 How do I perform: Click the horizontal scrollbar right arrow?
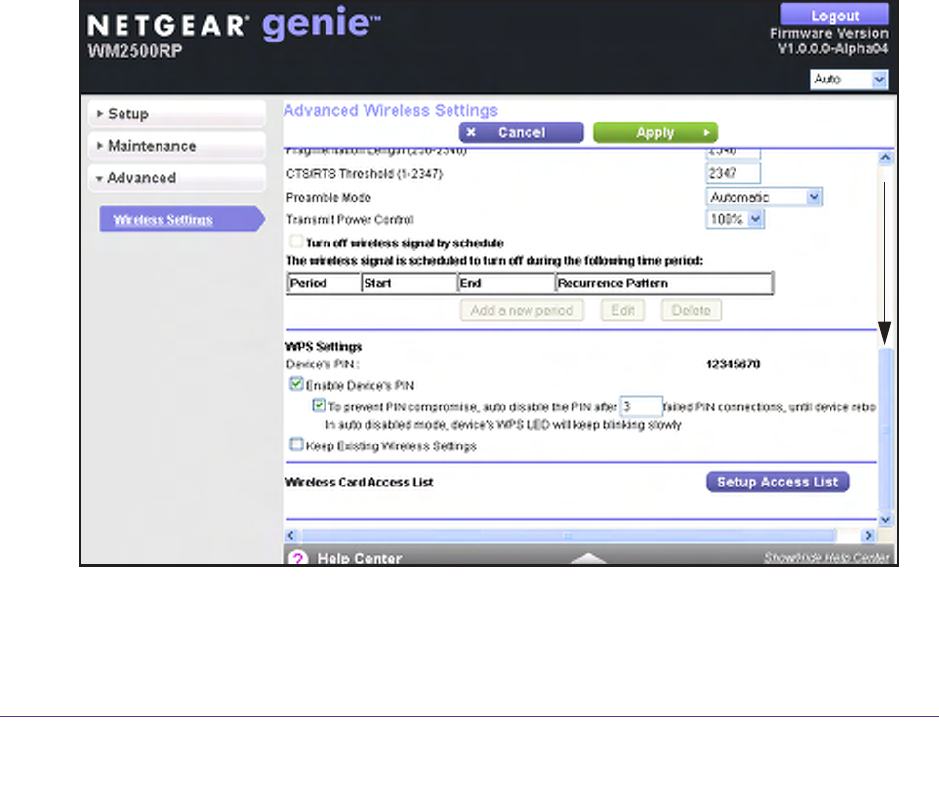point(868,535)
